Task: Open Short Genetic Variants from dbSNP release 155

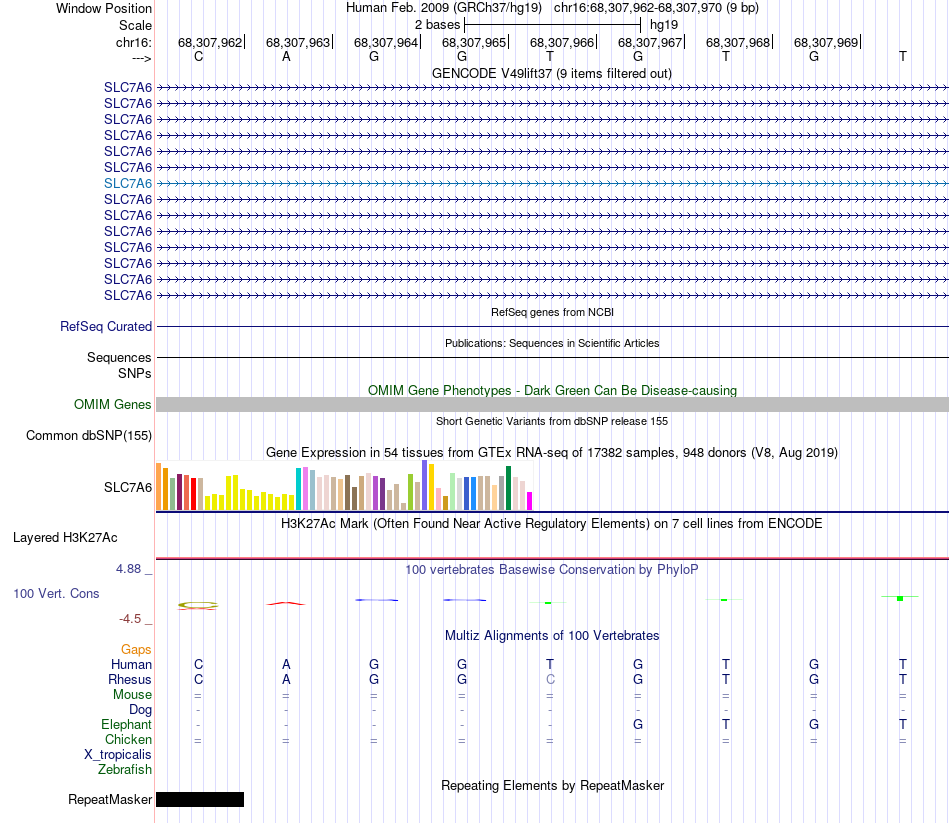Action: point(552,421)
